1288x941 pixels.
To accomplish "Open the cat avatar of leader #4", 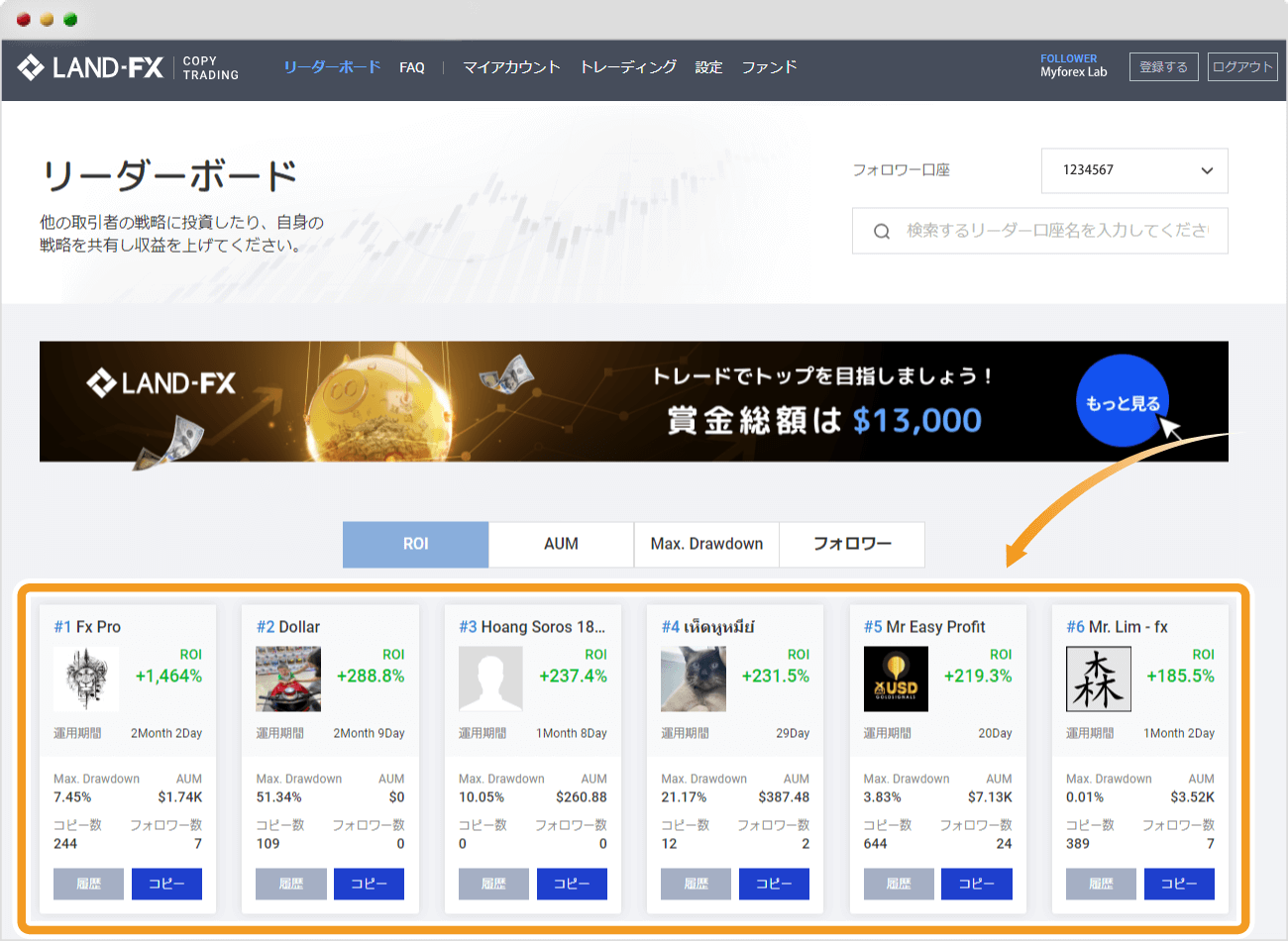I will pyautogui.click(x=694, y=679).
